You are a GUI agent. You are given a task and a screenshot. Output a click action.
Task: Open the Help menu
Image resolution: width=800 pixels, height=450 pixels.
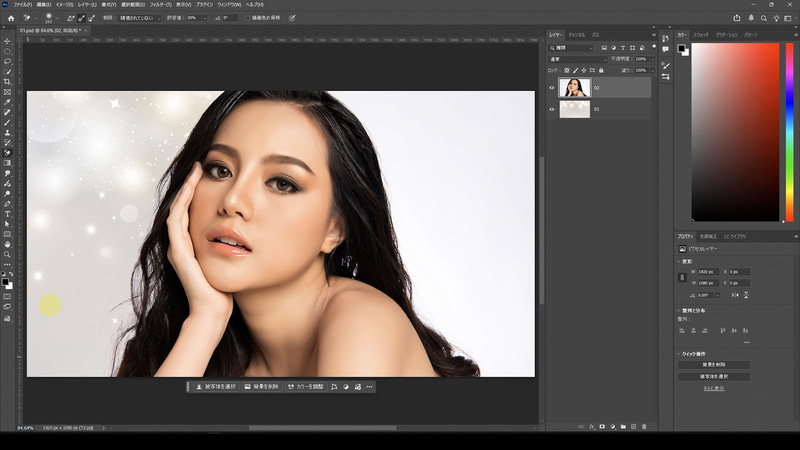click(255, 5)
